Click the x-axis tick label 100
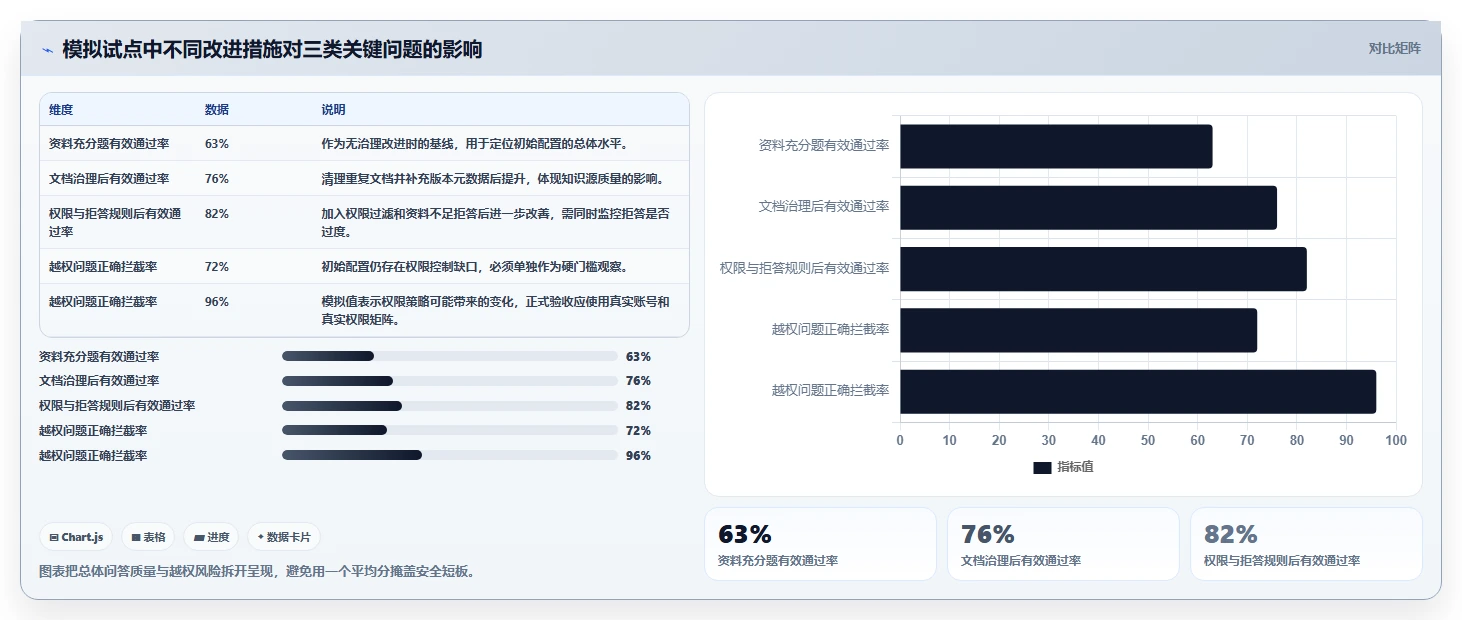The width and height of the screenshot is (1462, 620). click(1396, 441)
